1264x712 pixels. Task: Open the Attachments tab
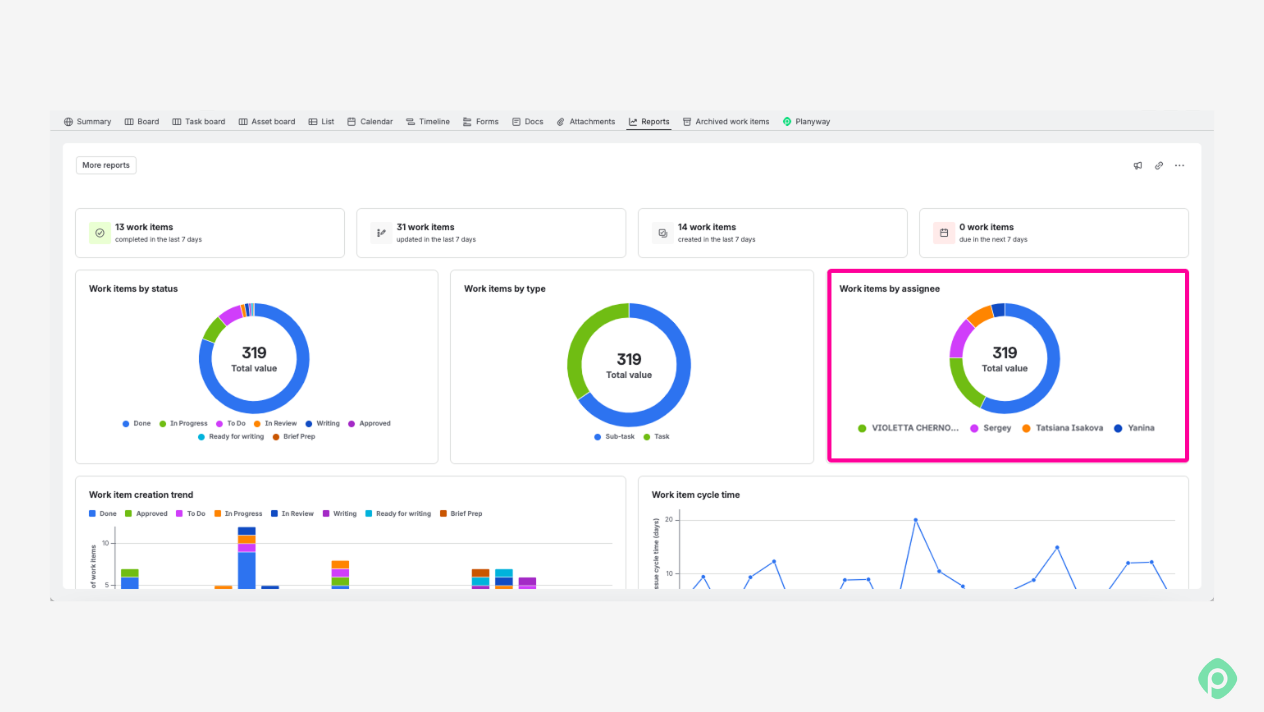586,122
